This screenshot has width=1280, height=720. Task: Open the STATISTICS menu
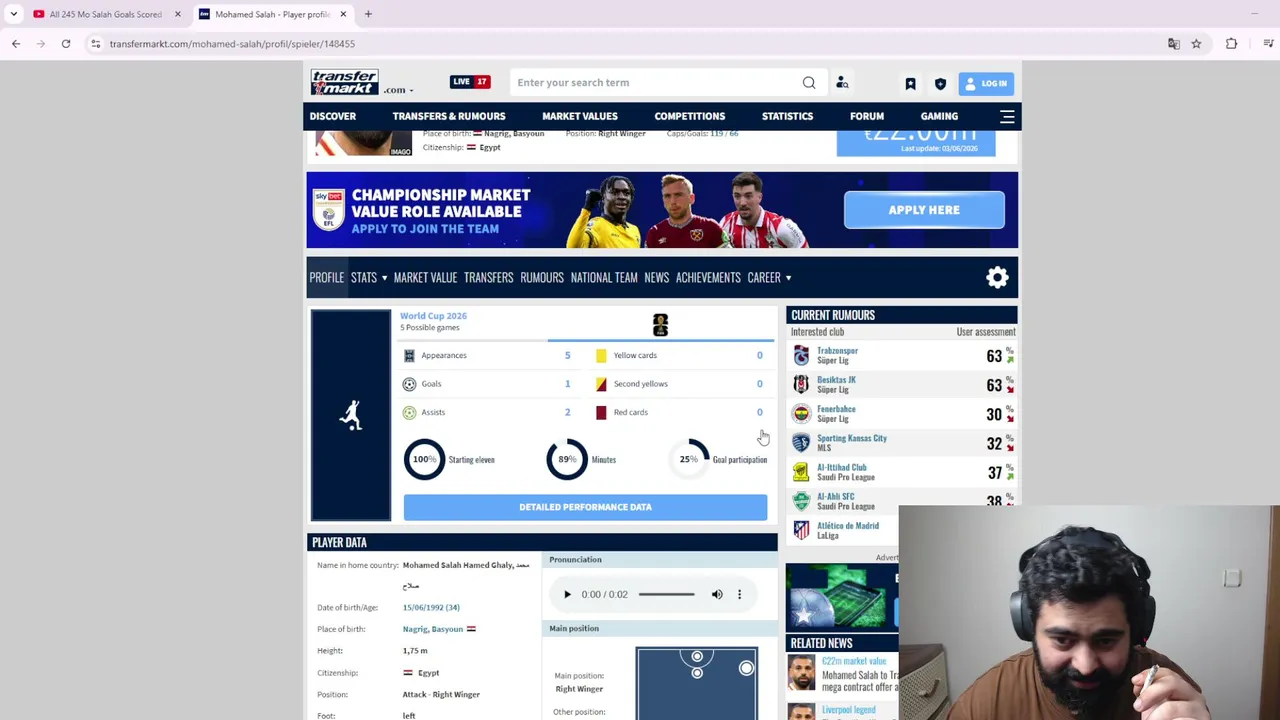click(x=788, y=116)
